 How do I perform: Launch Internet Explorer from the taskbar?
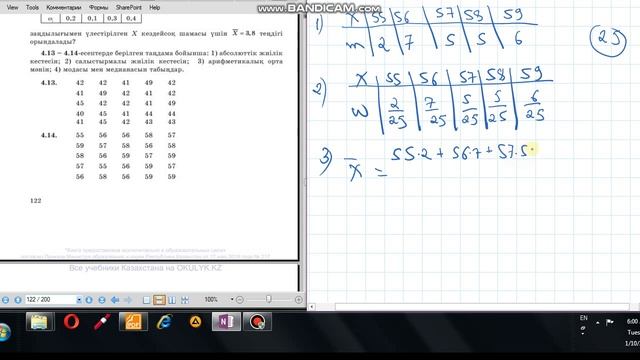click(164, 322)
